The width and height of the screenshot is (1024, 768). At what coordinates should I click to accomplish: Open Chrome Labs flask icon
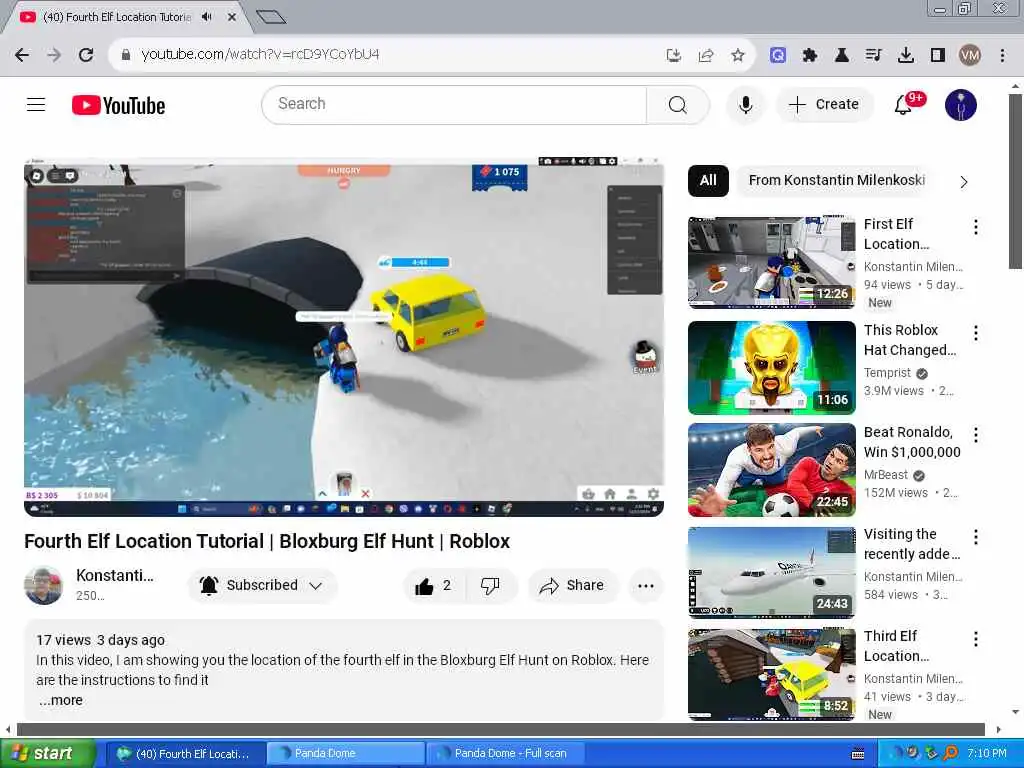(x=842, y=55)
